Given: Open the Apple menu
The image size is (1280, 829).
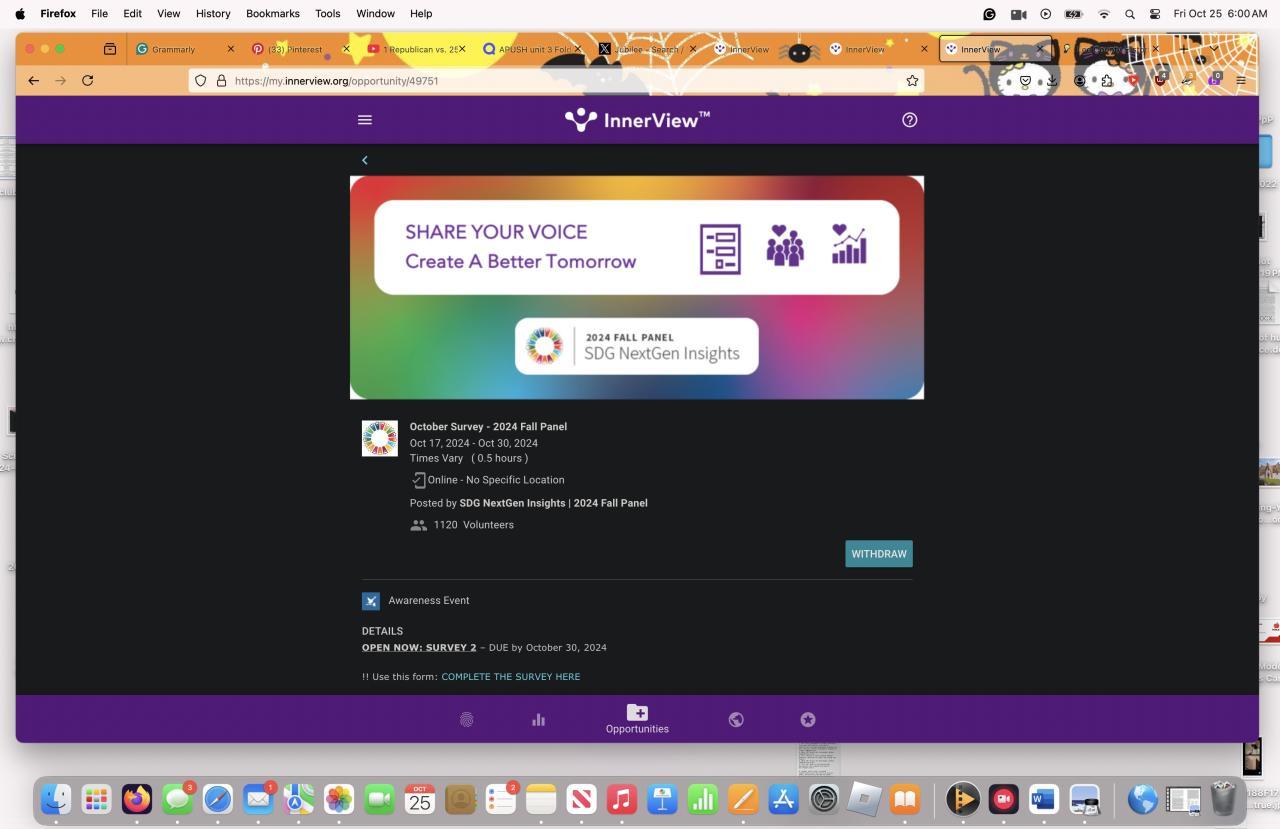Looking at the screenshot, I should point(20,14).
